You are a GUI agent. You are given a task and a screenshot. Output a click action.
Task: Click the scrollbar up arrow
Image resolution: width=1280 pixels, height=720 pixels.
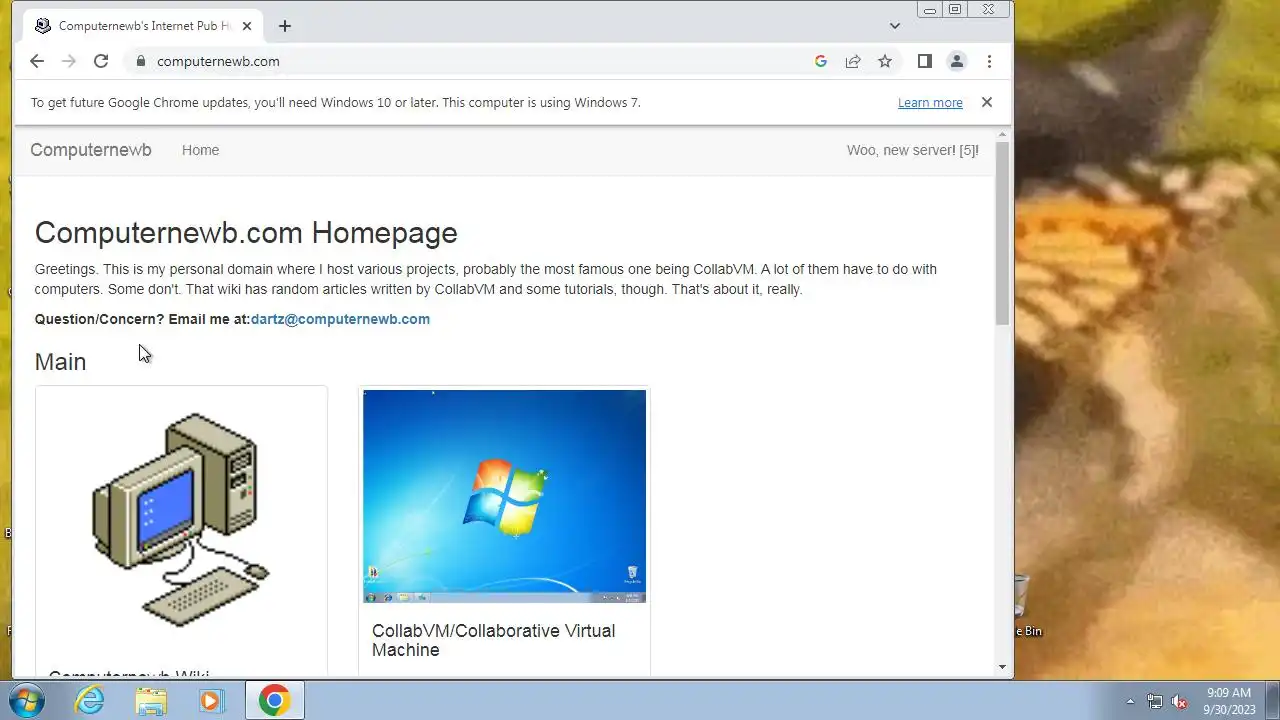coord(1002,134)
